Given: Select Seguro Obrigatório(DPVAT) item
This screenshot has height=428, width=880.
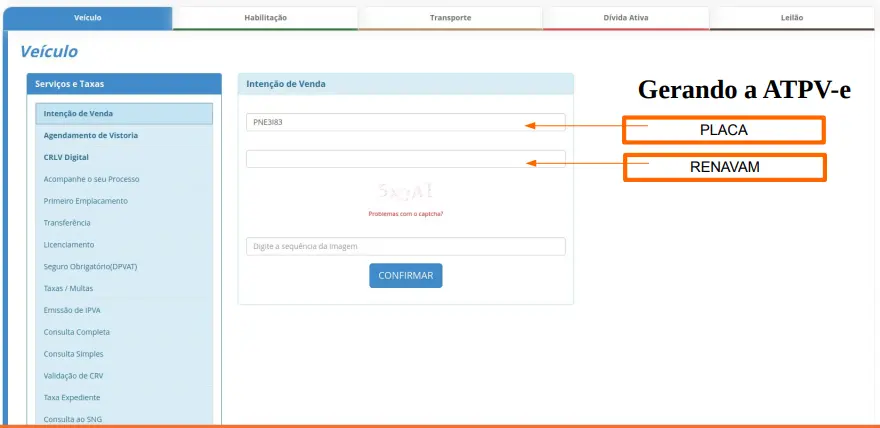Looking at the screenshot, I should (91, 267).
